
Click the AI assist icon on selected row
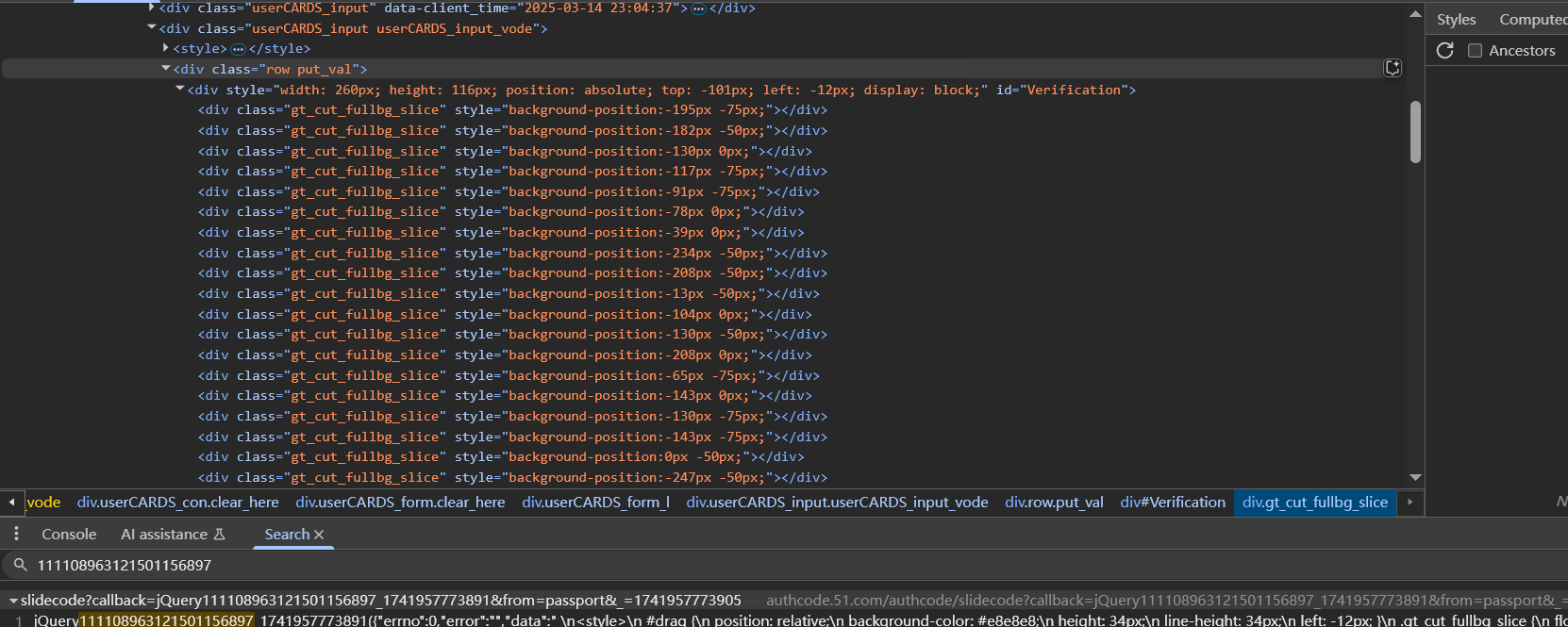(x=1393, y=68)
